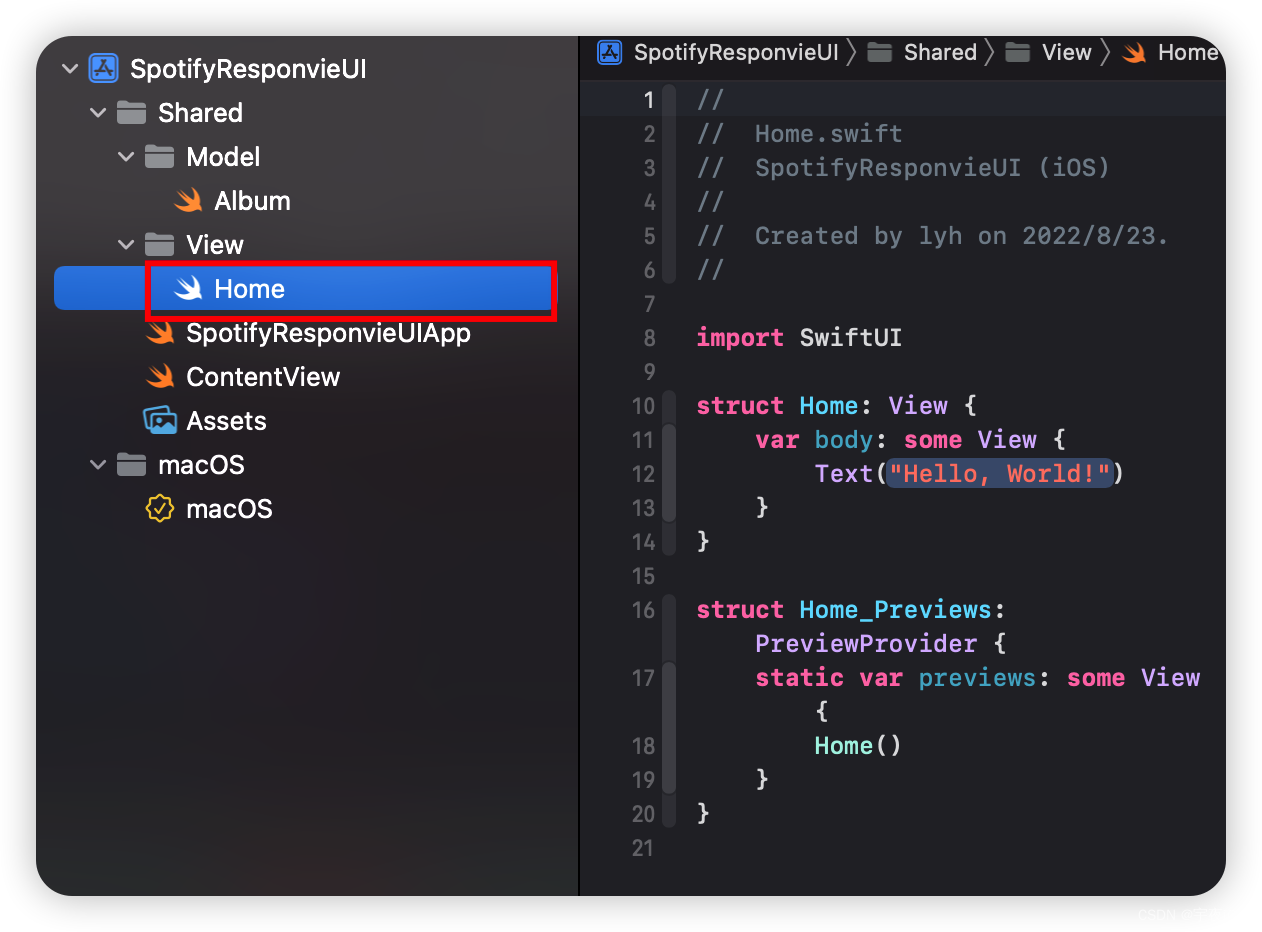Click the macOS entitlements badge icon

[x=160, y=508]
